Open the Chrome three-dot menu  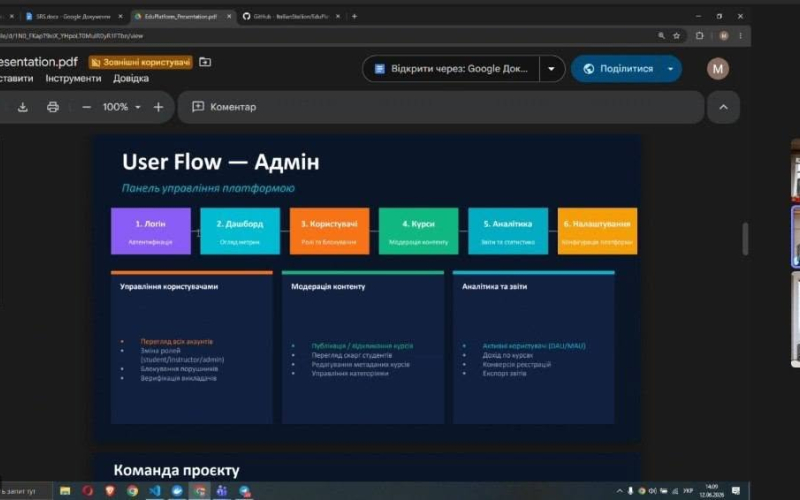click(740, 36)
